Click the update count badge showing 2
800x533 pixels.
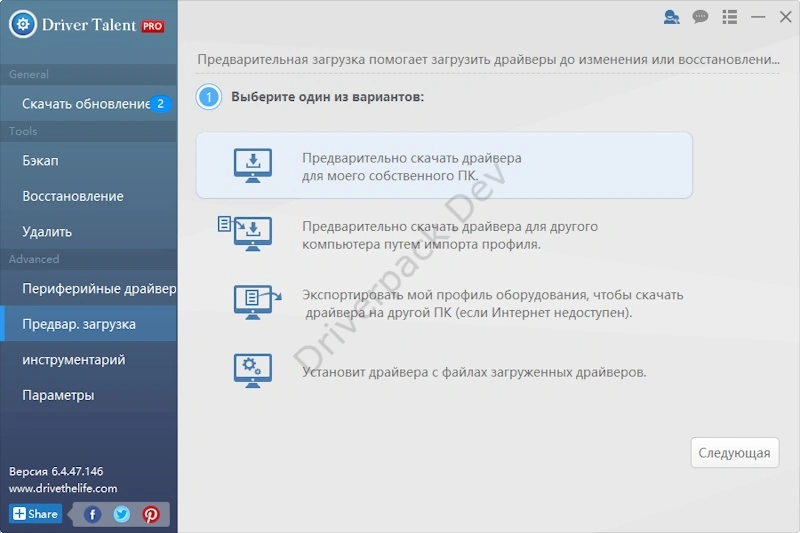pyautogui.click(x=160, y=104)
